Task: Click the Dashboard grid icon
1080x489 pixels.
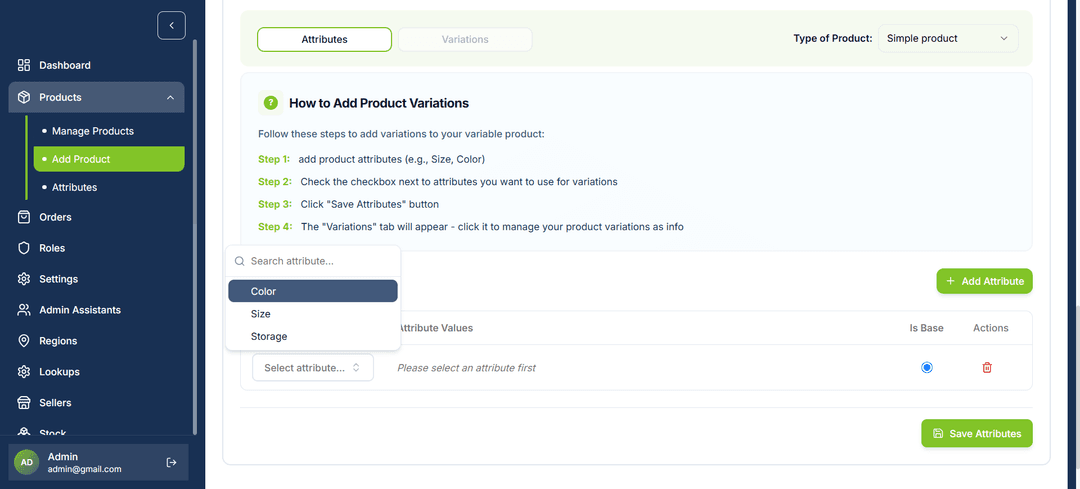Action: click(x=24, y=65)
